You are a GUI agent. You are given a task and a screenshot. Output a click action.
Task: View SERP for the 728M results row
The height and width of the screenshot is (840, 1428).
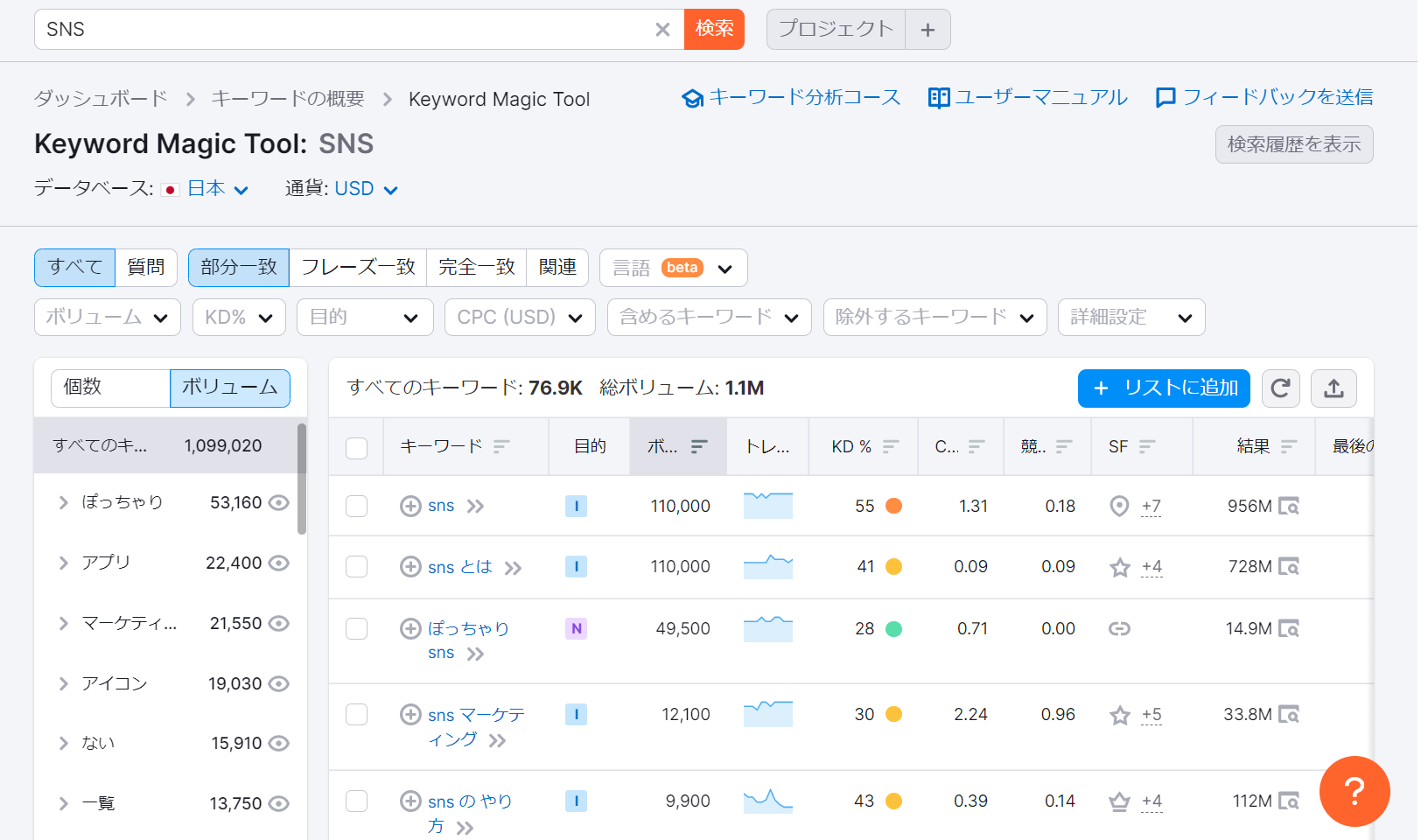click(x=1288, y=566)
